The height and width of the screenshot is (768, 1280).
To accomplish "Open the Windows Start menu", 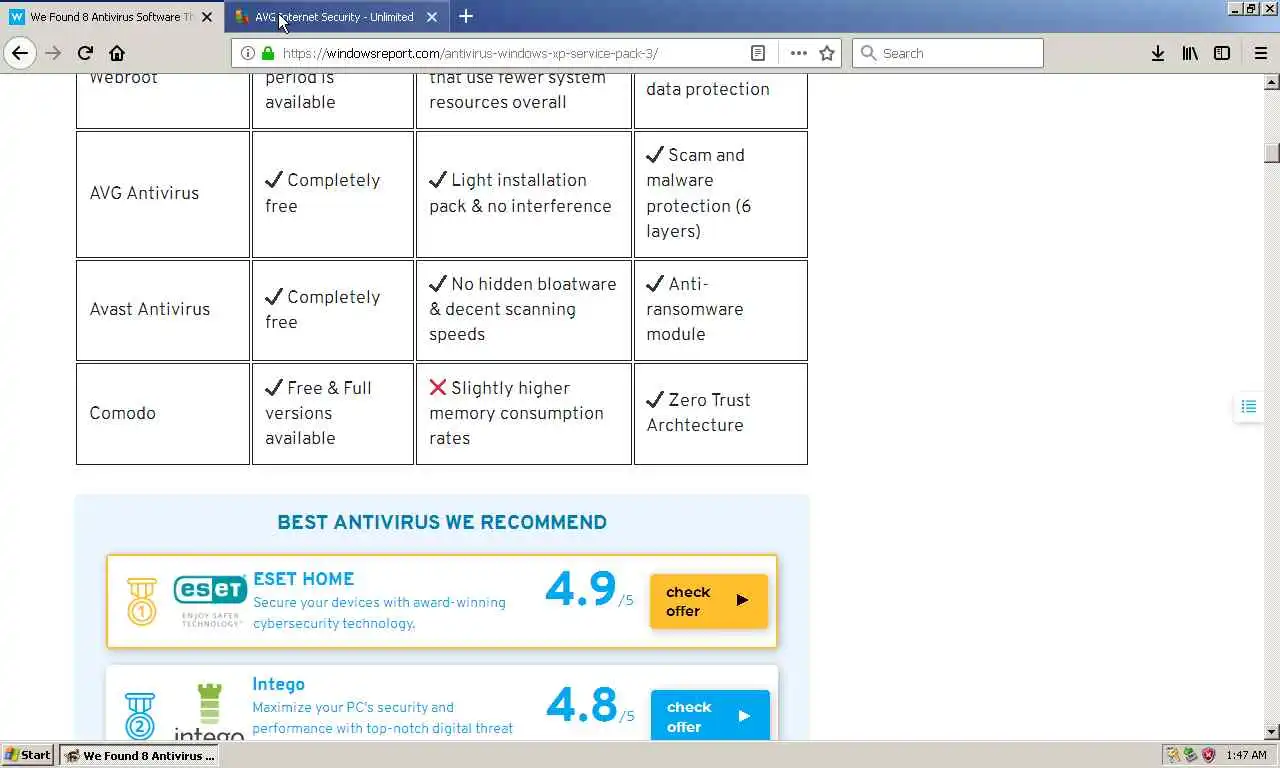I will coord(28,755).
